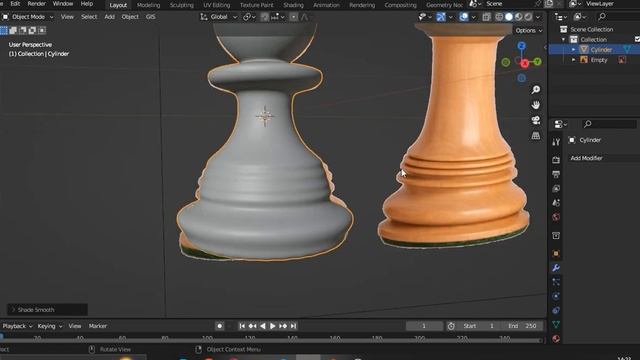Click the green Y axis gizmo
Image resolution: width=640 pixels, height=360 pixels.
tap(537, 62)
